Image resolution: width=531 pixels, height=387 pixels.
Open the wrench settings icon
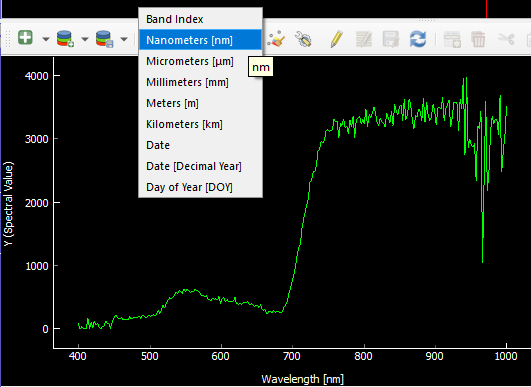[303, 39]
